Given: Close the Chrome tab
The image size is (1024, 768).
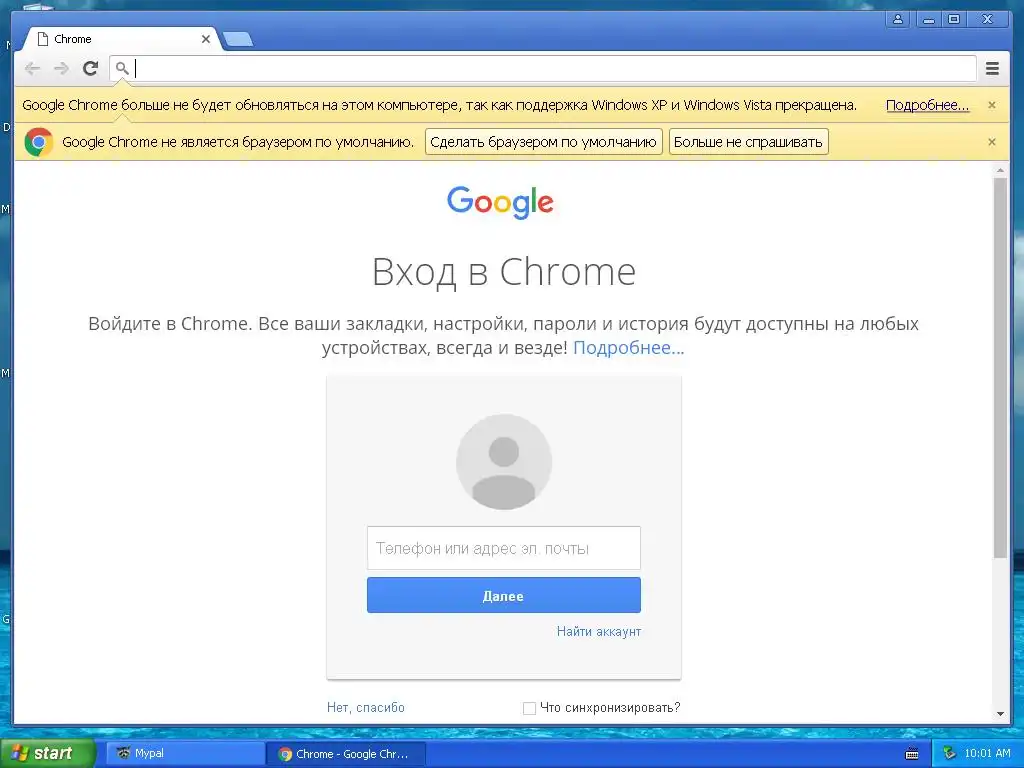Looking at the screenshot, I should point(206,39).
